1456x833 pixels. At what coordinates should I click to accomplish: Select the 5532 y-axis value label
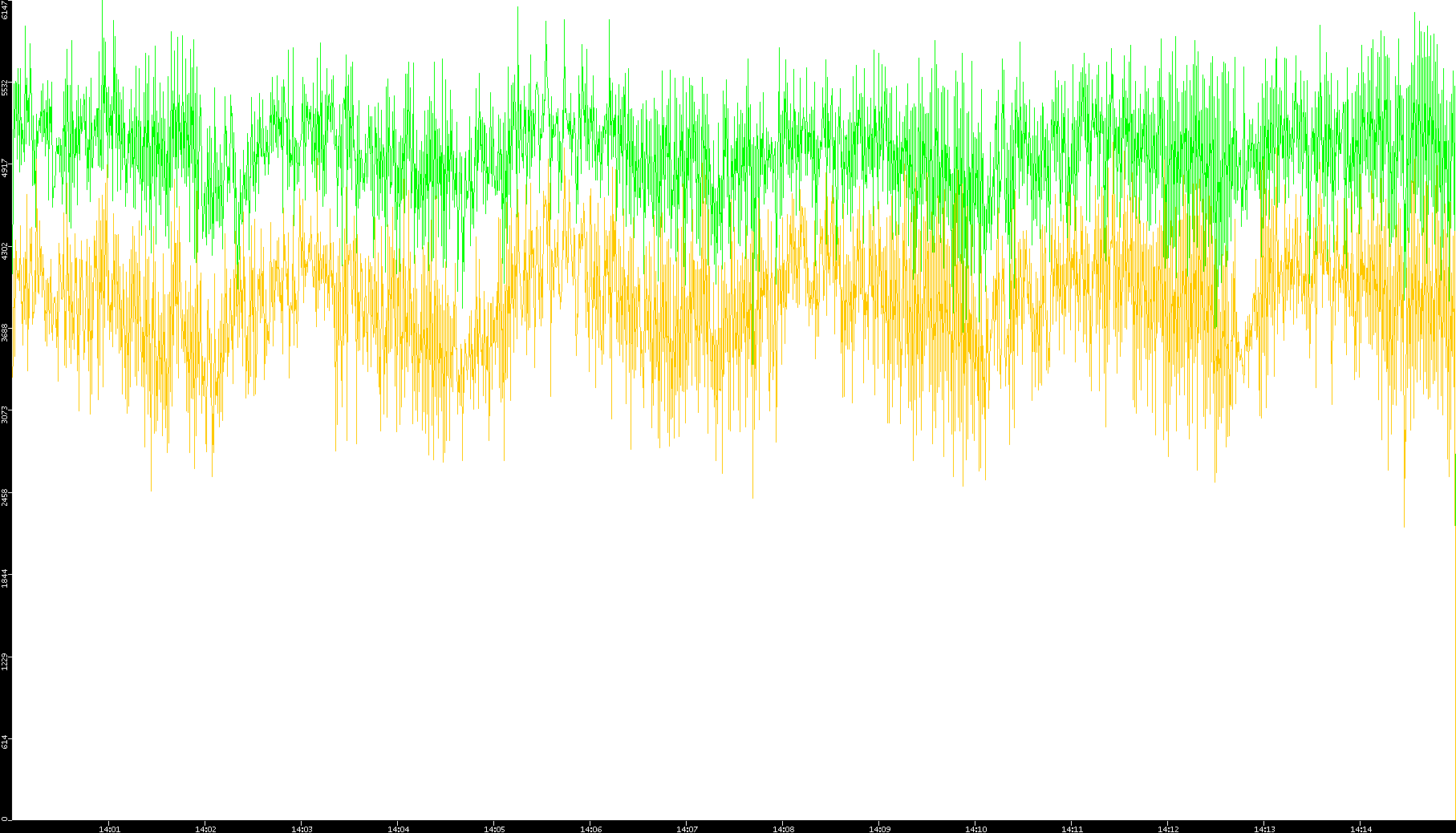(5, 87)
